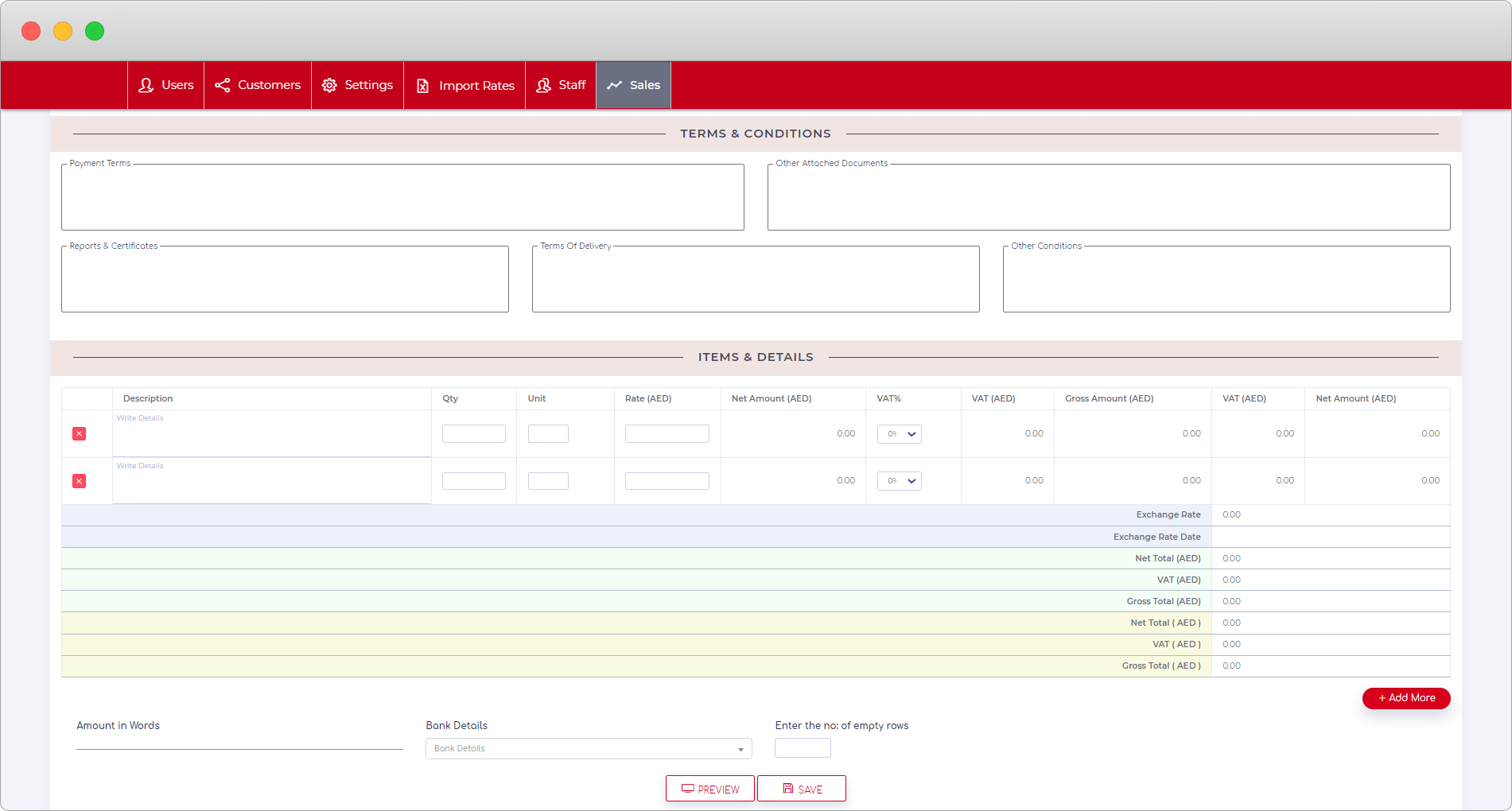1512x811 pixels.
Task: Expand the Bank Details dropdown
Action: pyautogui.click(x=589, y=748)
